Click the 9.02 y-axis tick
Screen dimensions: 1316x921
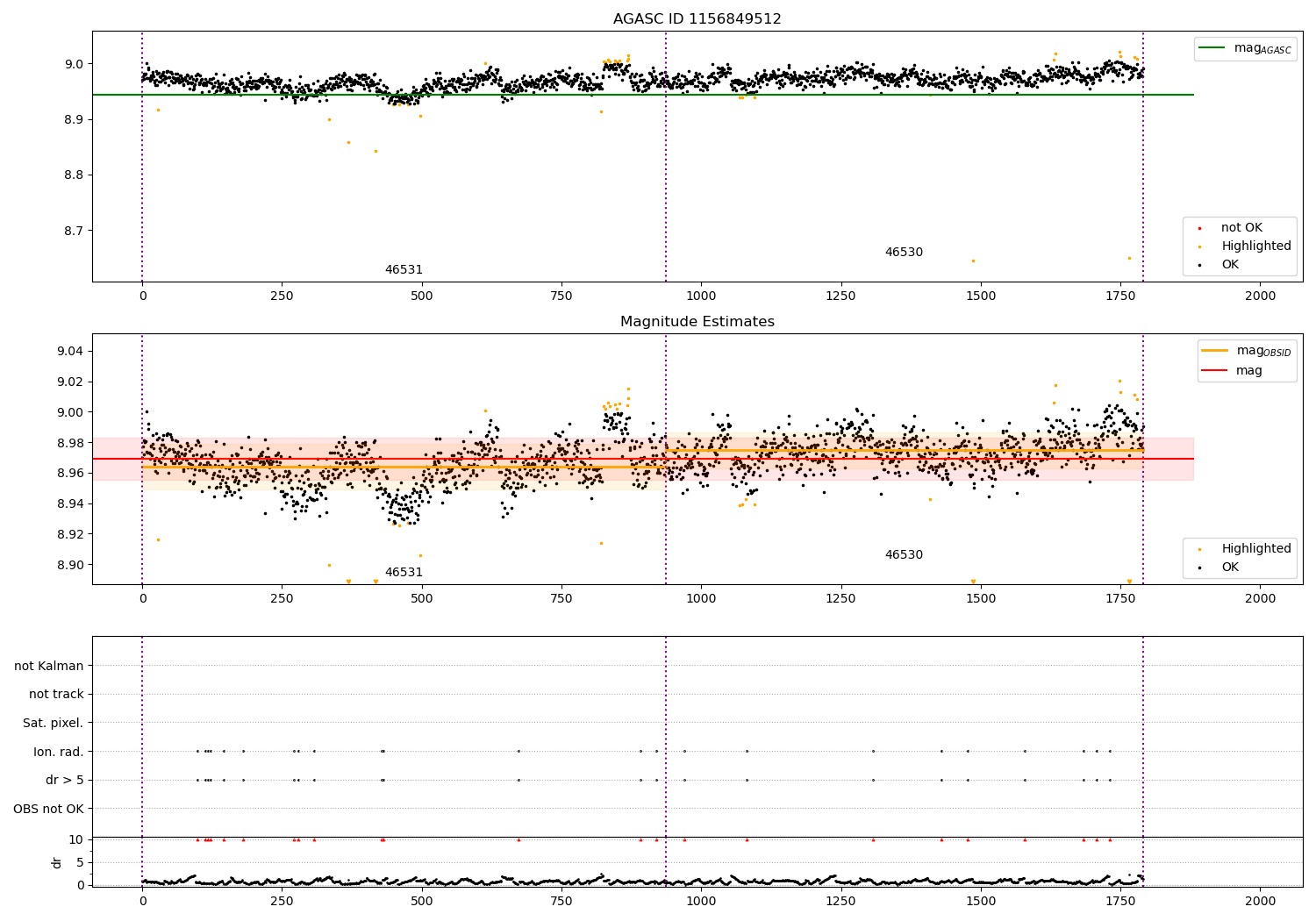tap(70, 382)
